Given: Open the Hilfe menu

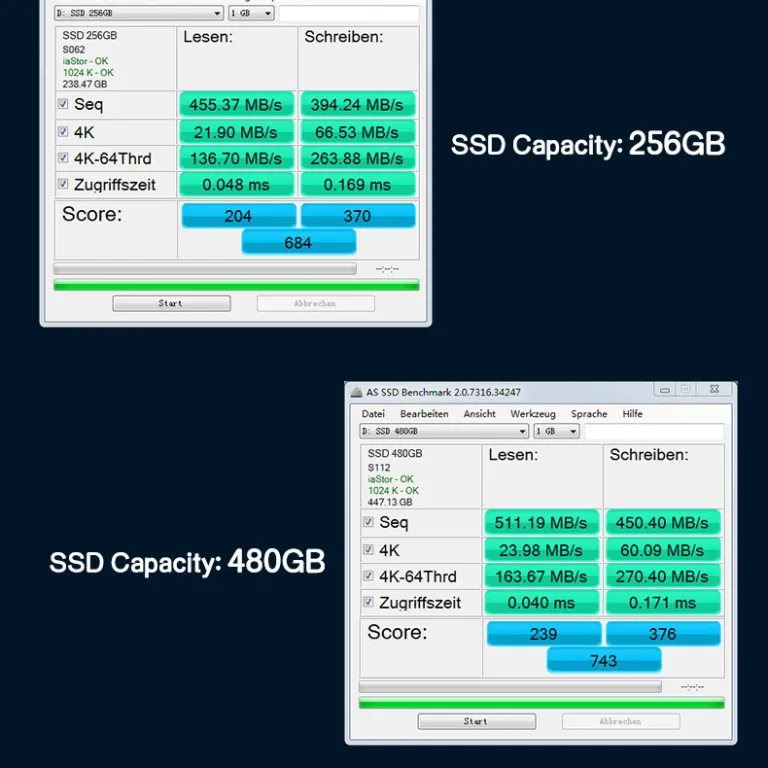Looking at the screenshot, I should (x=632, y=414).
